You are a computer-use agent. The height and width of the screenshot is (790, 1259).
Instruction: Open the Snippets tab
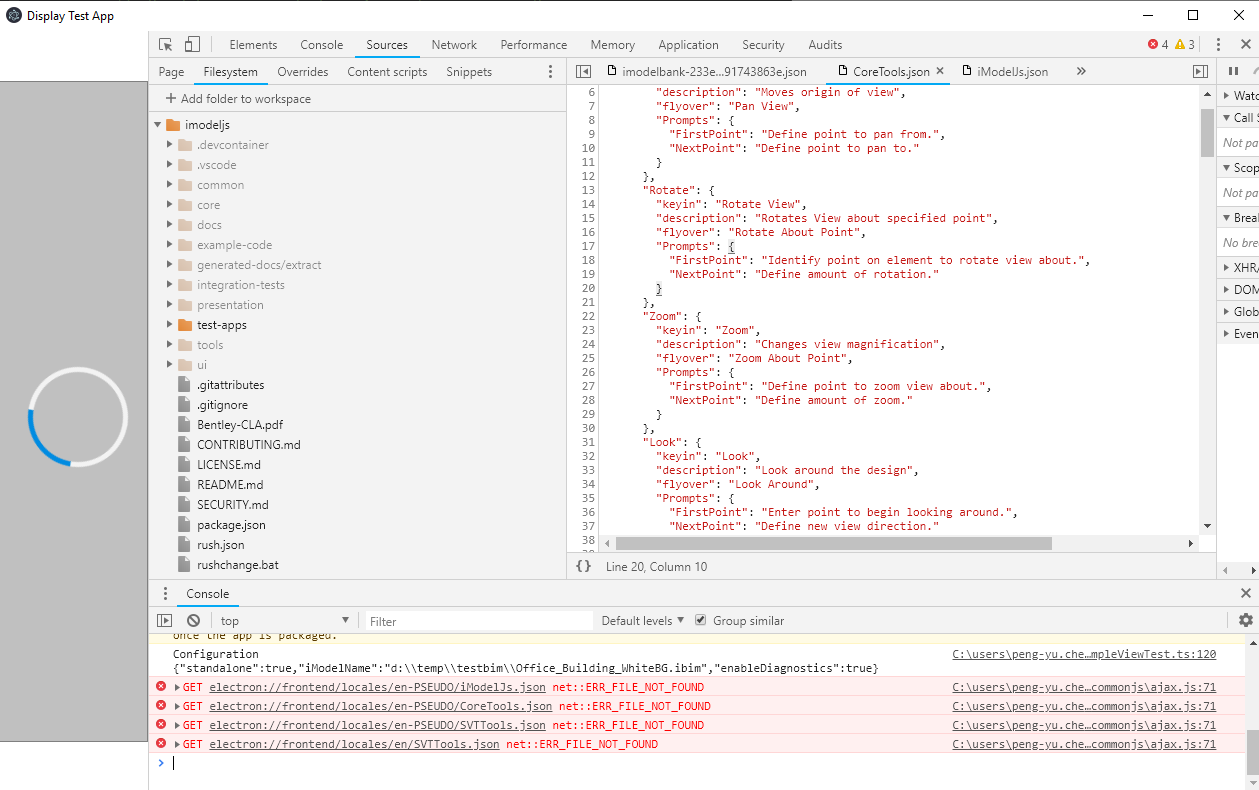coord(469,72)
